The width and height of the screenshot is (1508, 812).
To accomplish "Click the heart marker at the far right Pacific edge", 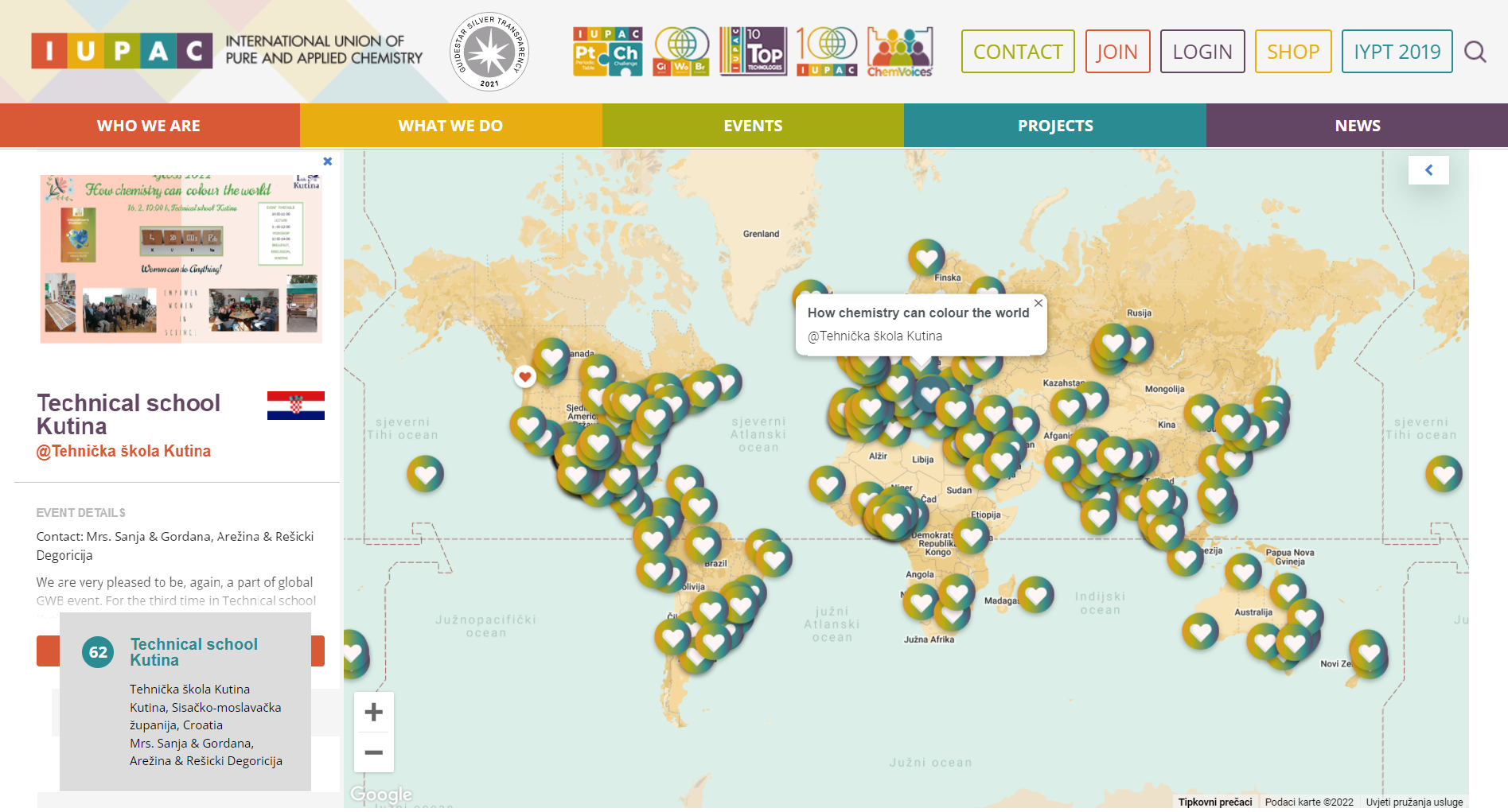I will (1444, 474).
